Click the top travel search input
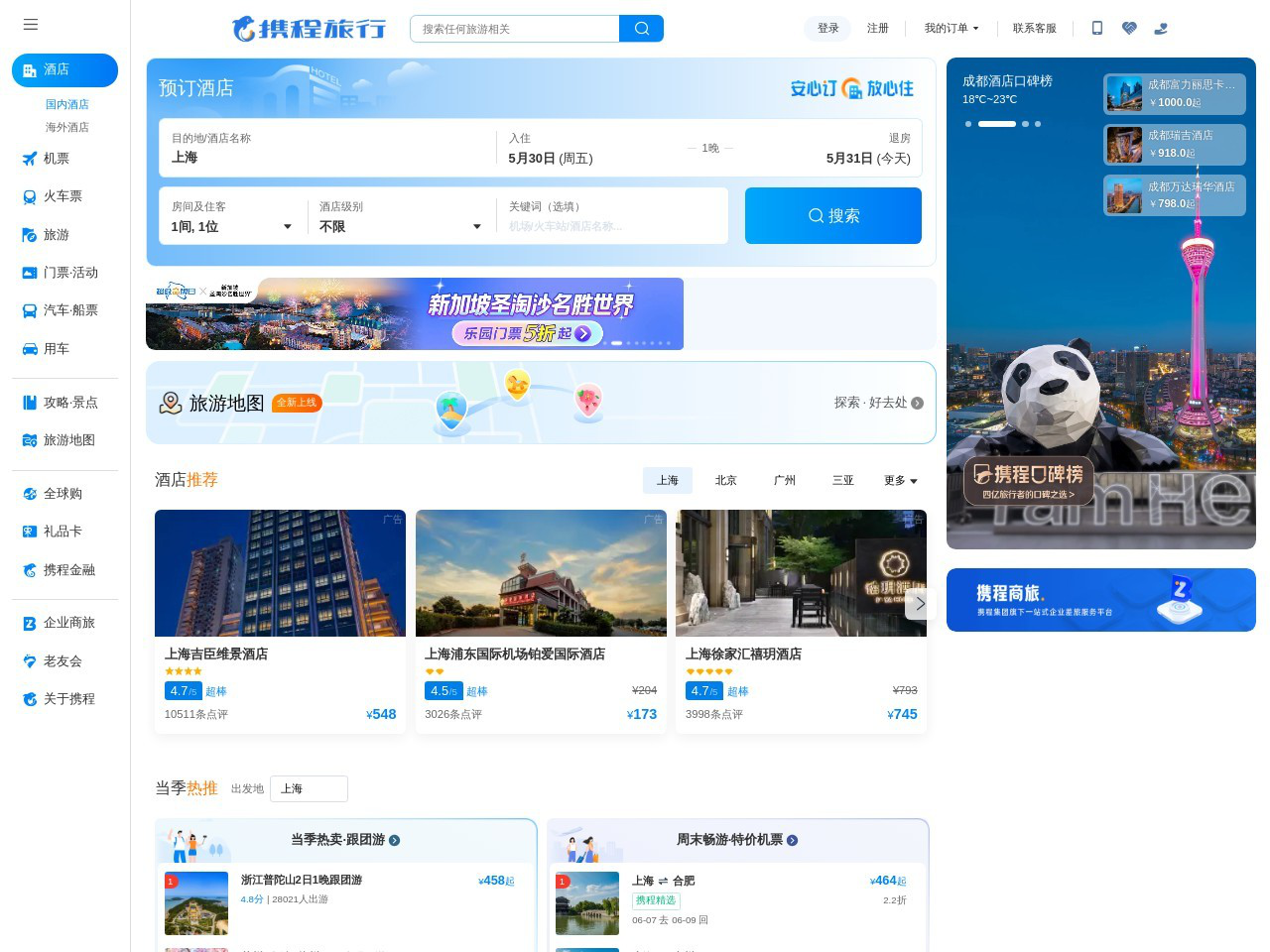 (x=515, y=29)
